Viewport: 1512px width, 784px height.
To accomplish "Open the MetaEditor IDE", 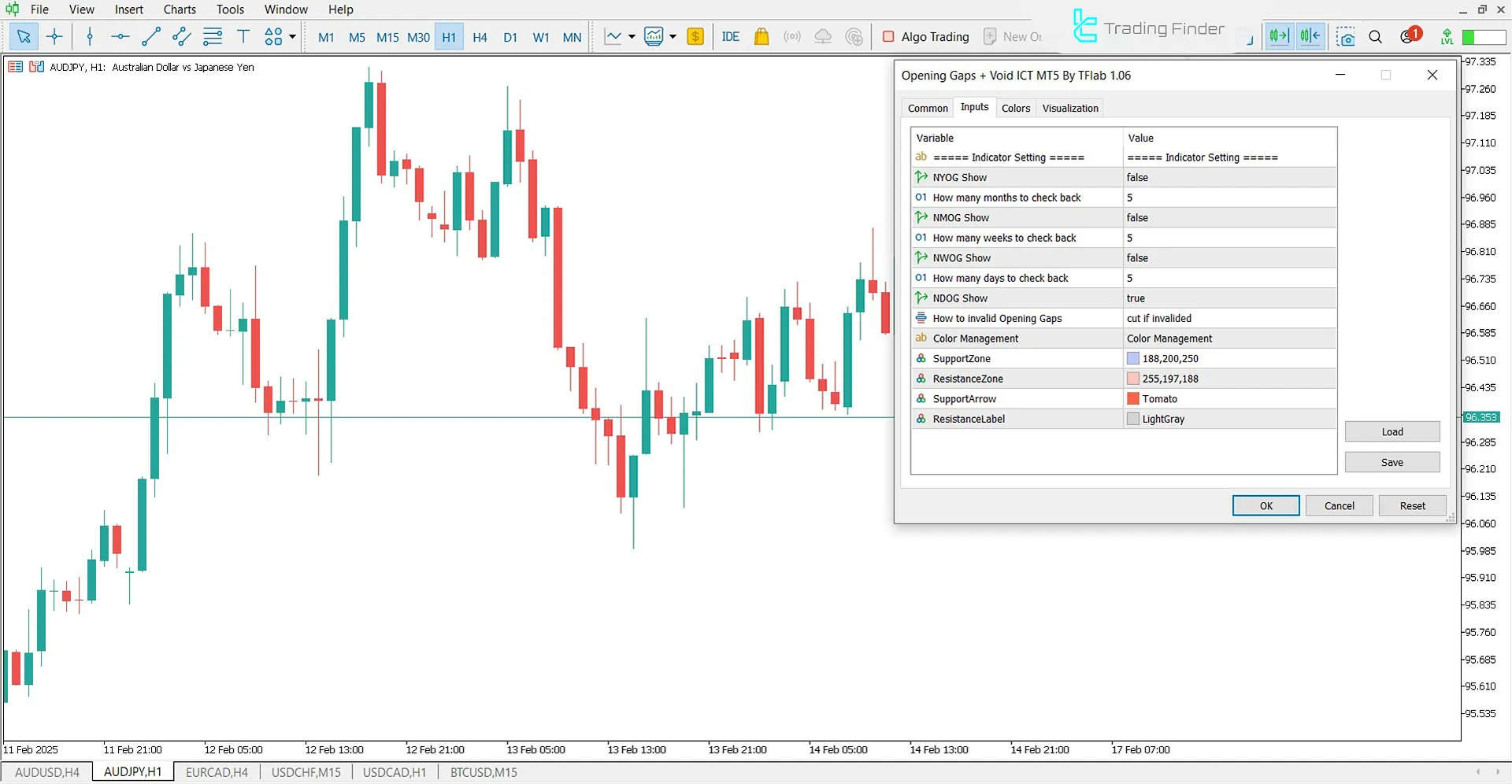I will 730,36.
